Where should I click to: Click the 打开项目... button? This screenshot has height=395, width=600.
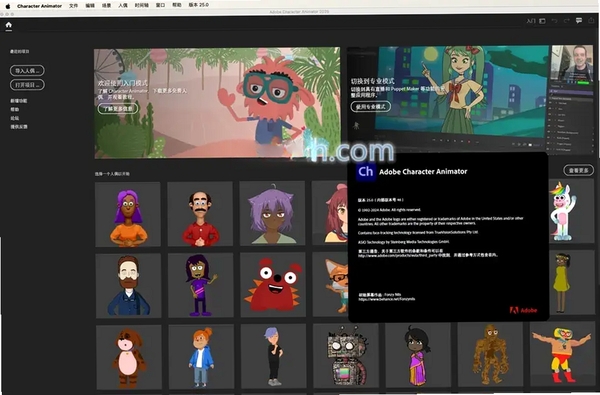[27, 85]
